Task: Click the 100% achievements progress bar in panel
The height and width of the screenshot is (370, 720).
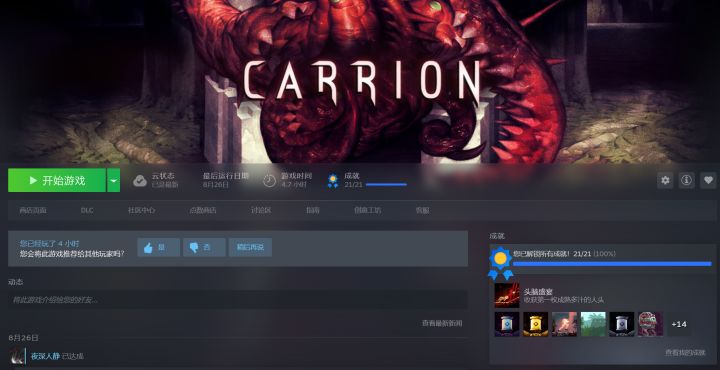Action: pos(612,264)
